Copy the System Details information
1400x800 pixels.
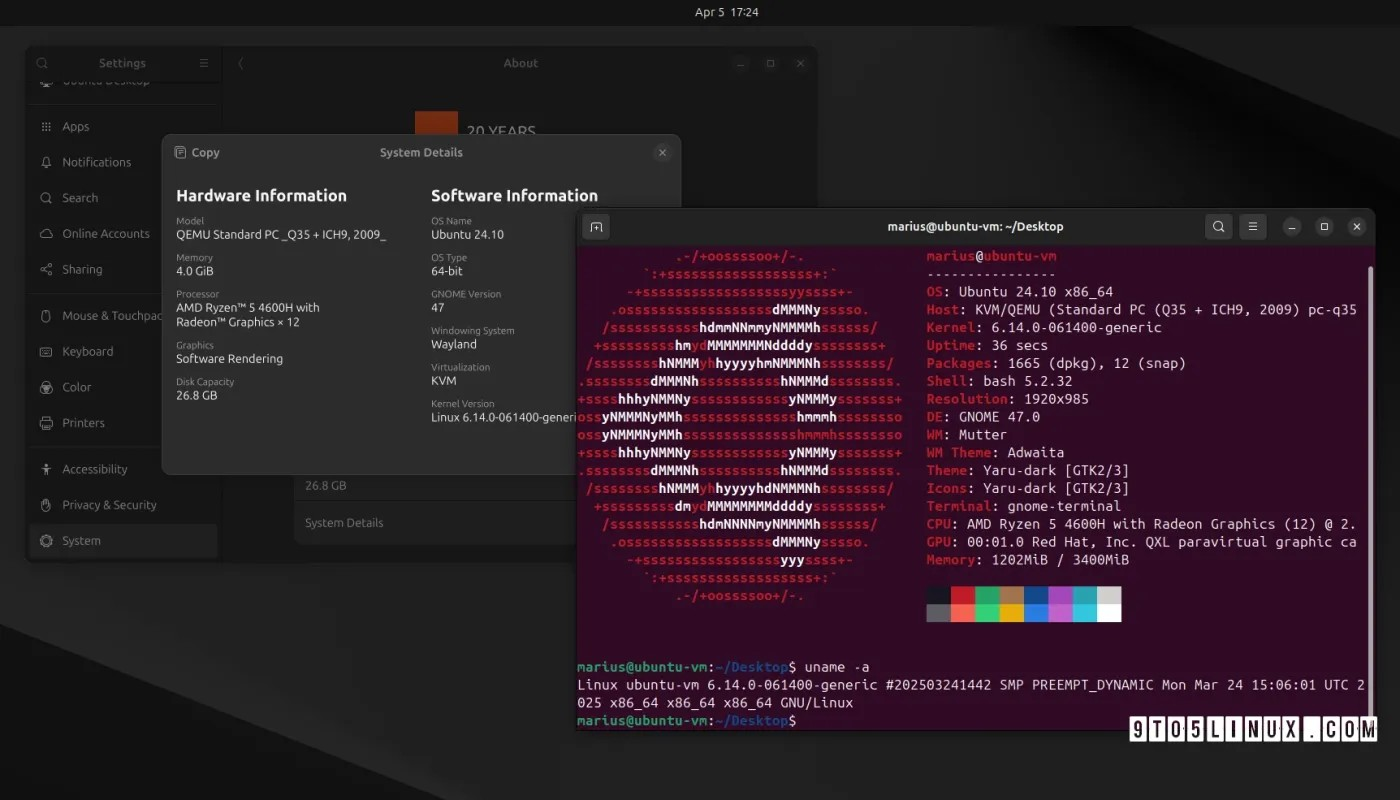196,153
